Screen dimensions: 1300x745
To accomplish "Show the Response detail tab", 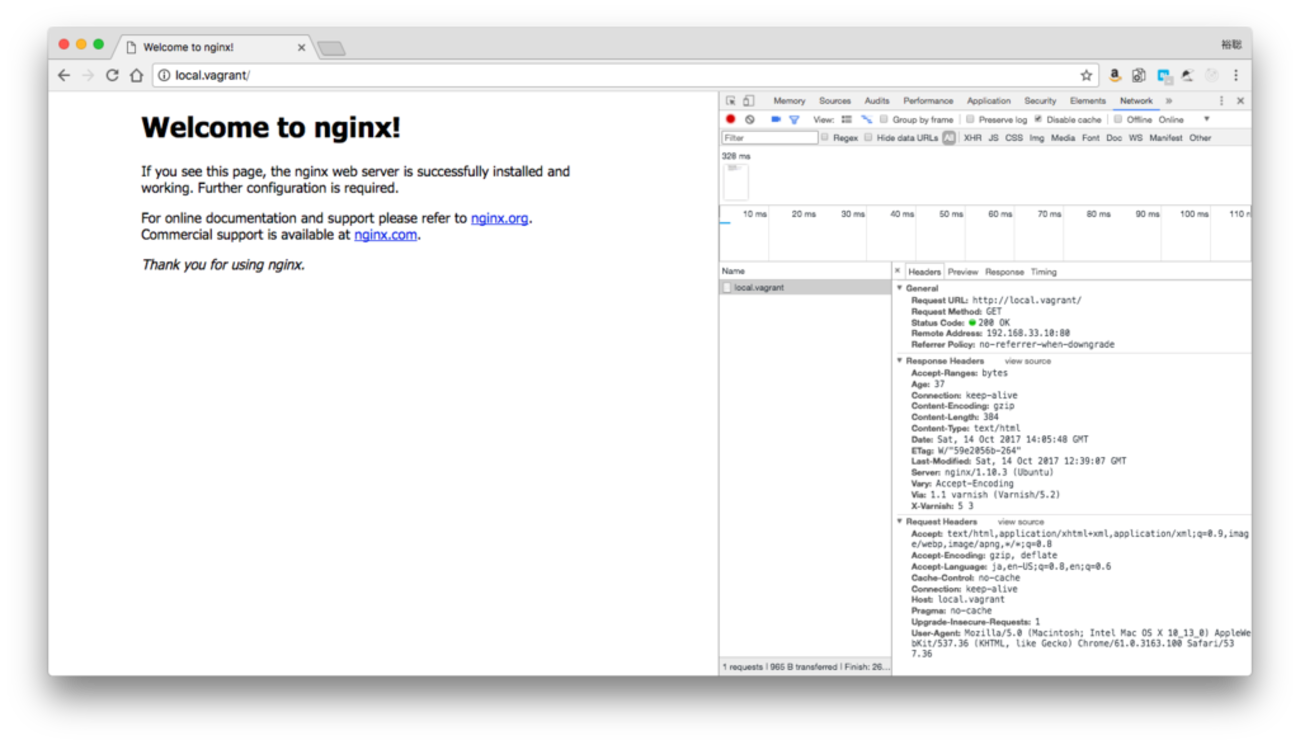I will click(1004, 272).
